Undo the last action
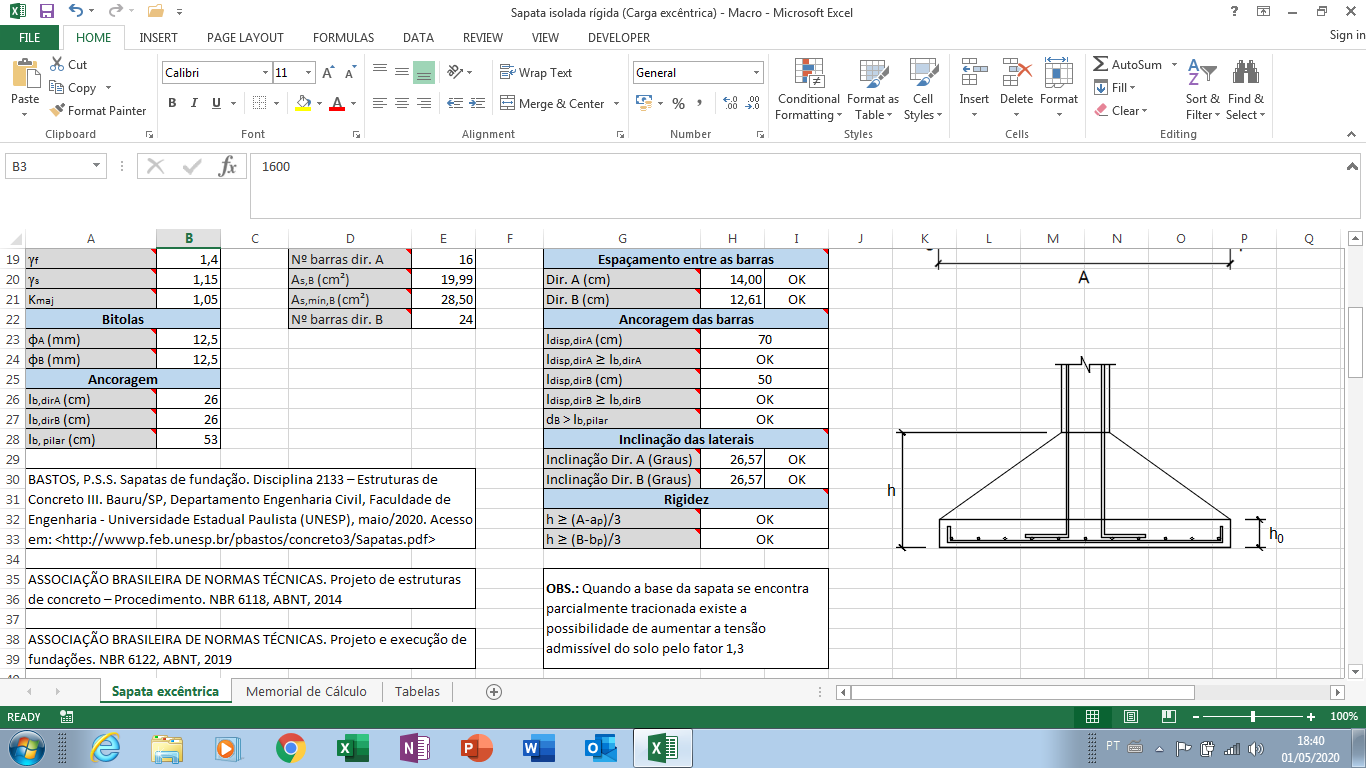Screen dimensions: 1366x768 point(76,12)
